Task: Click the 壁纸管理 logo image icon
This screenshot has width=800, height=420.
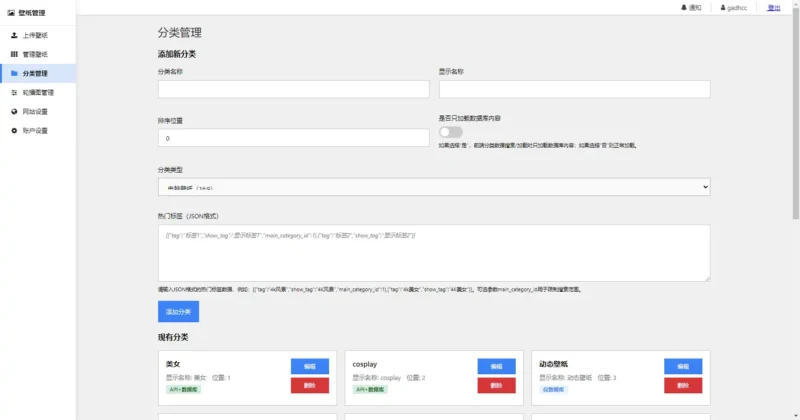Action: click(x=11, y=13)
